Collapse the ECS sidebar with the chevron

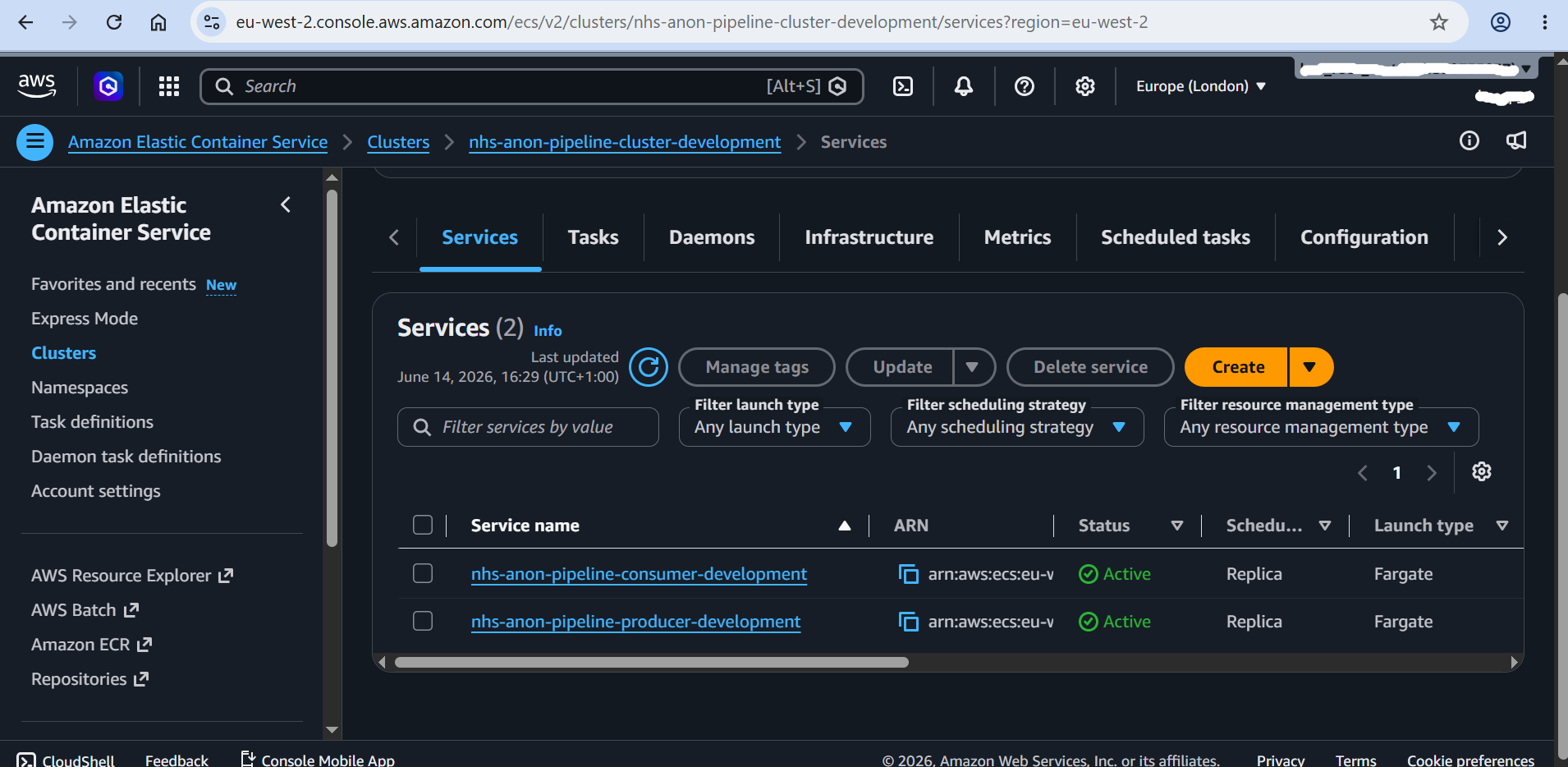[286, 204]
